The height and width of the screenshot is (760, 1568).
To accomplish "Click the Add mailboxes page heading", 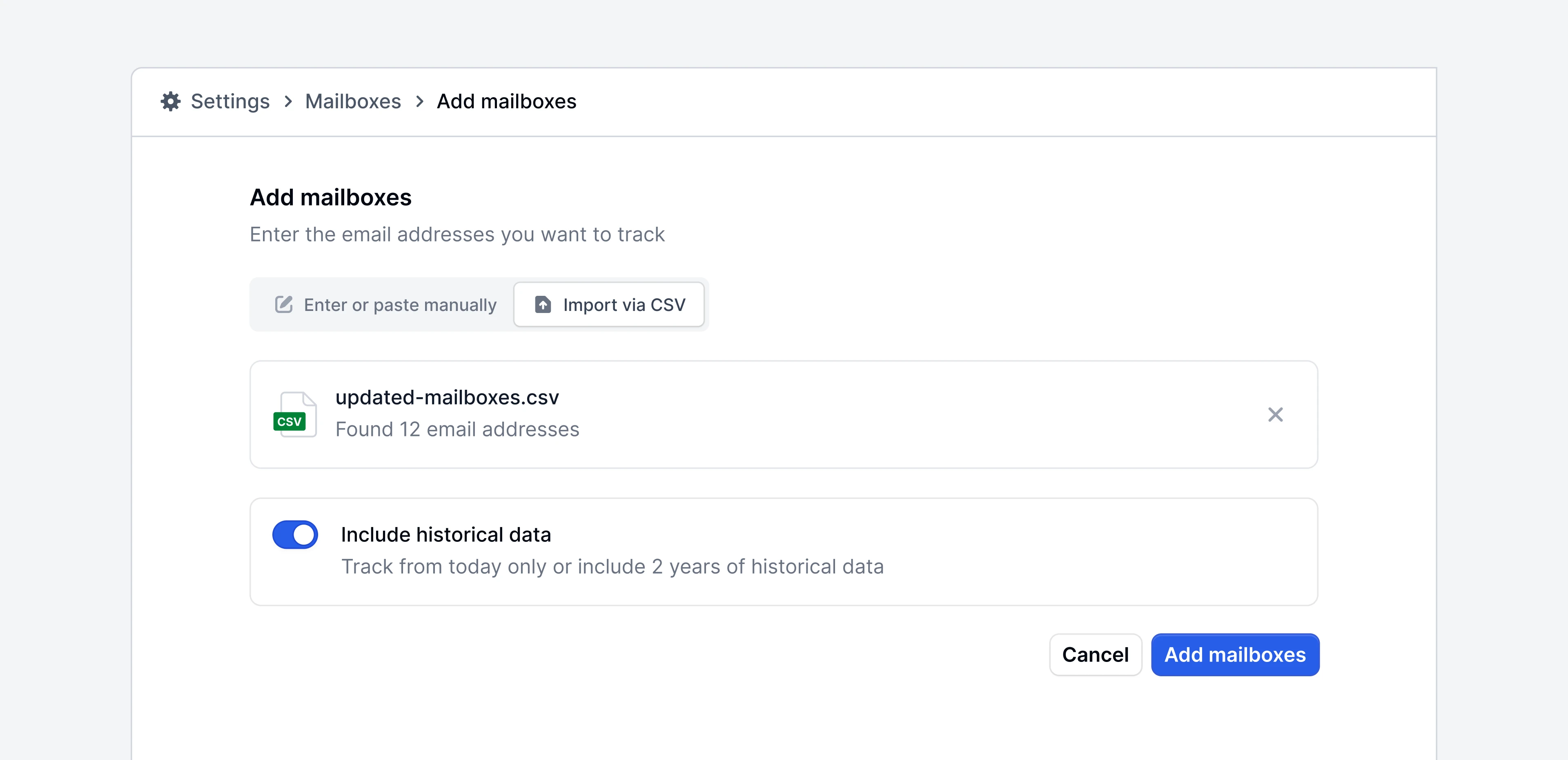I will click(330, 197).
